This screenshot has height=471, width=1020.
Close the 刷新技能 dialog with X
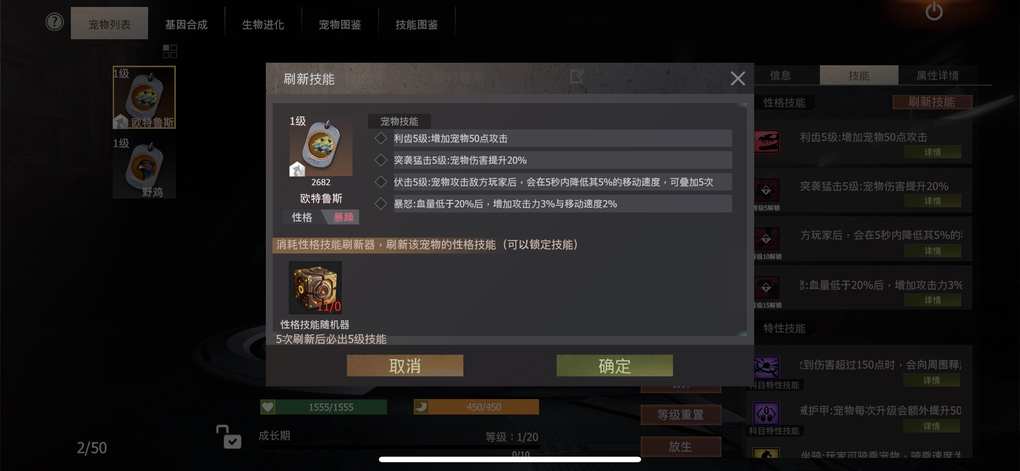click(738, 79)
